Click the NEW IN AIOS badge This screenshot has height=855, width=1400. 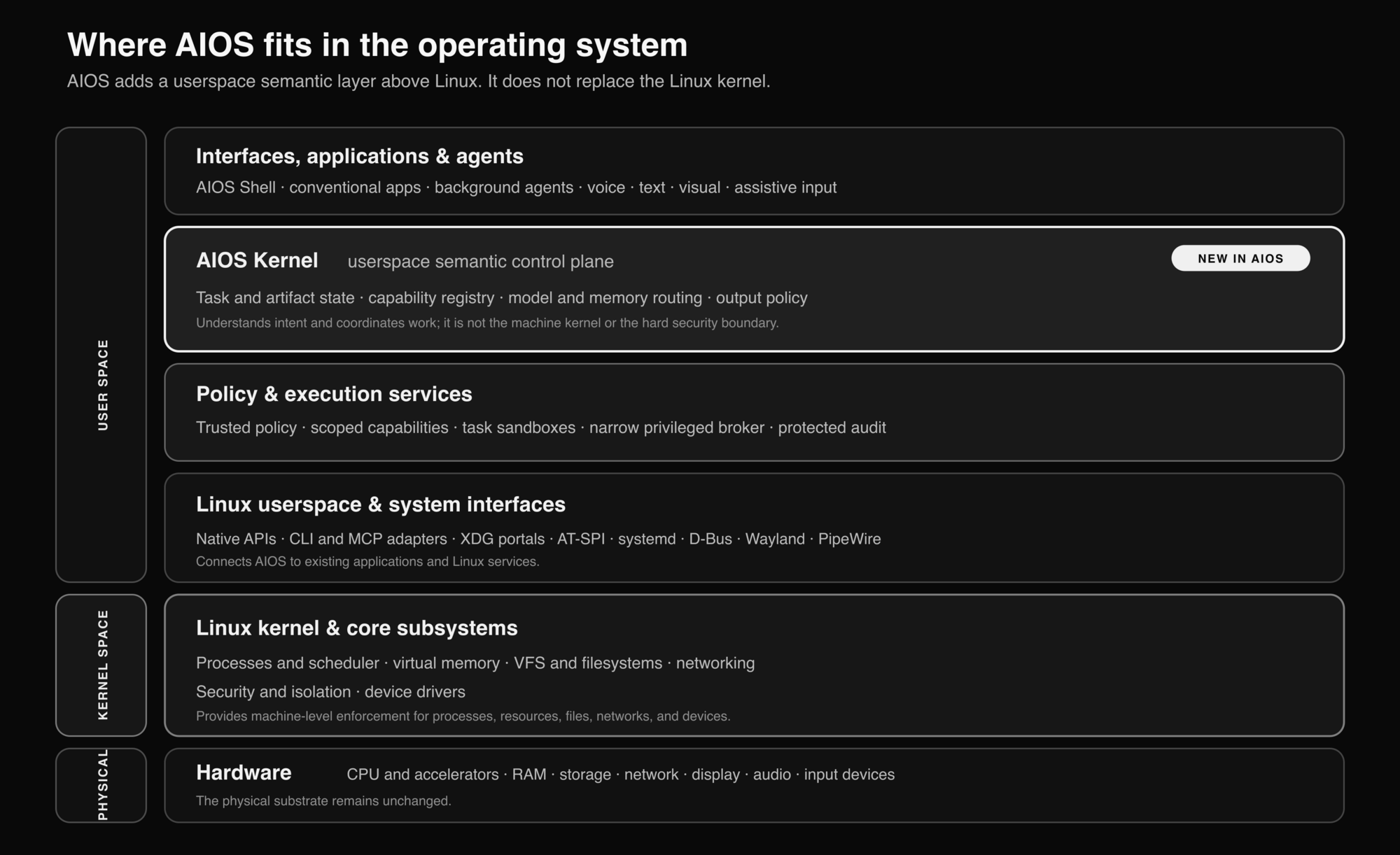click(x=1240, y=258)
